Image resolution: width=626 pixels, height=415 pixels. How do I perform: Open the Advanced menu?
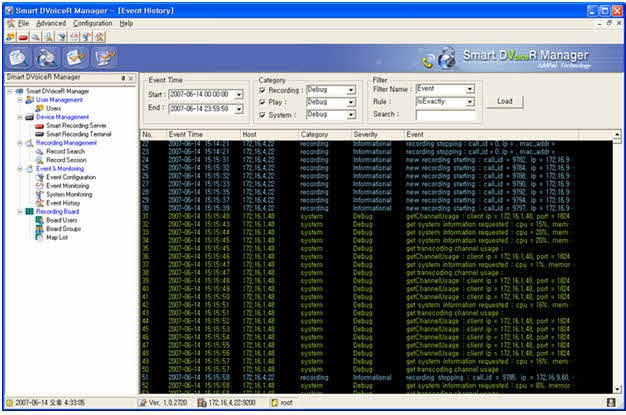pos(50,22)
